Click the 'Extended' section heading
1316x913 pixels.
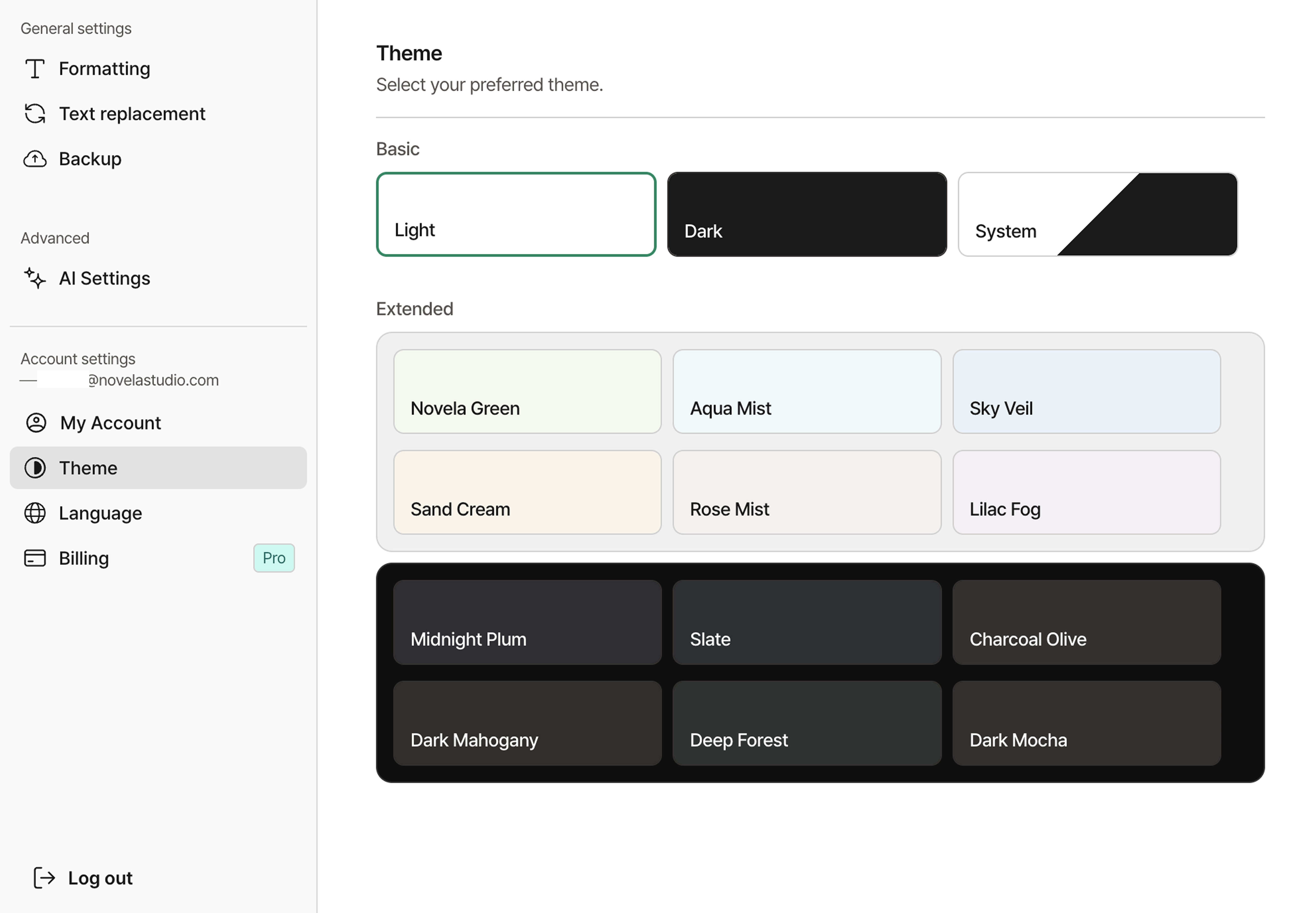(415, 309)
